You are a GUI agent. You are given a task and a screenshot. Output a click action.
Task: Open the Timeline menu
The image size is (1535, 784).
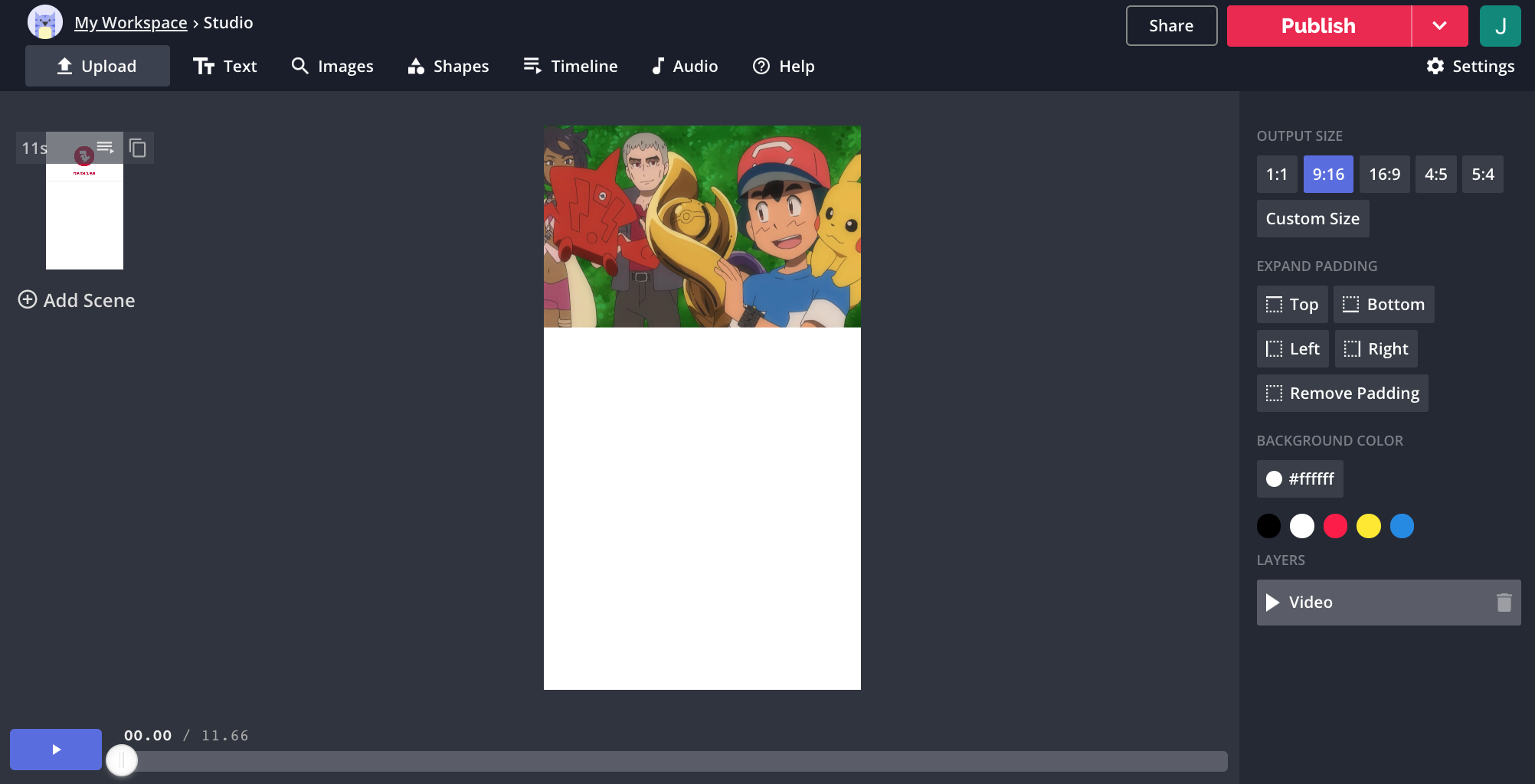tap(570, 67)
